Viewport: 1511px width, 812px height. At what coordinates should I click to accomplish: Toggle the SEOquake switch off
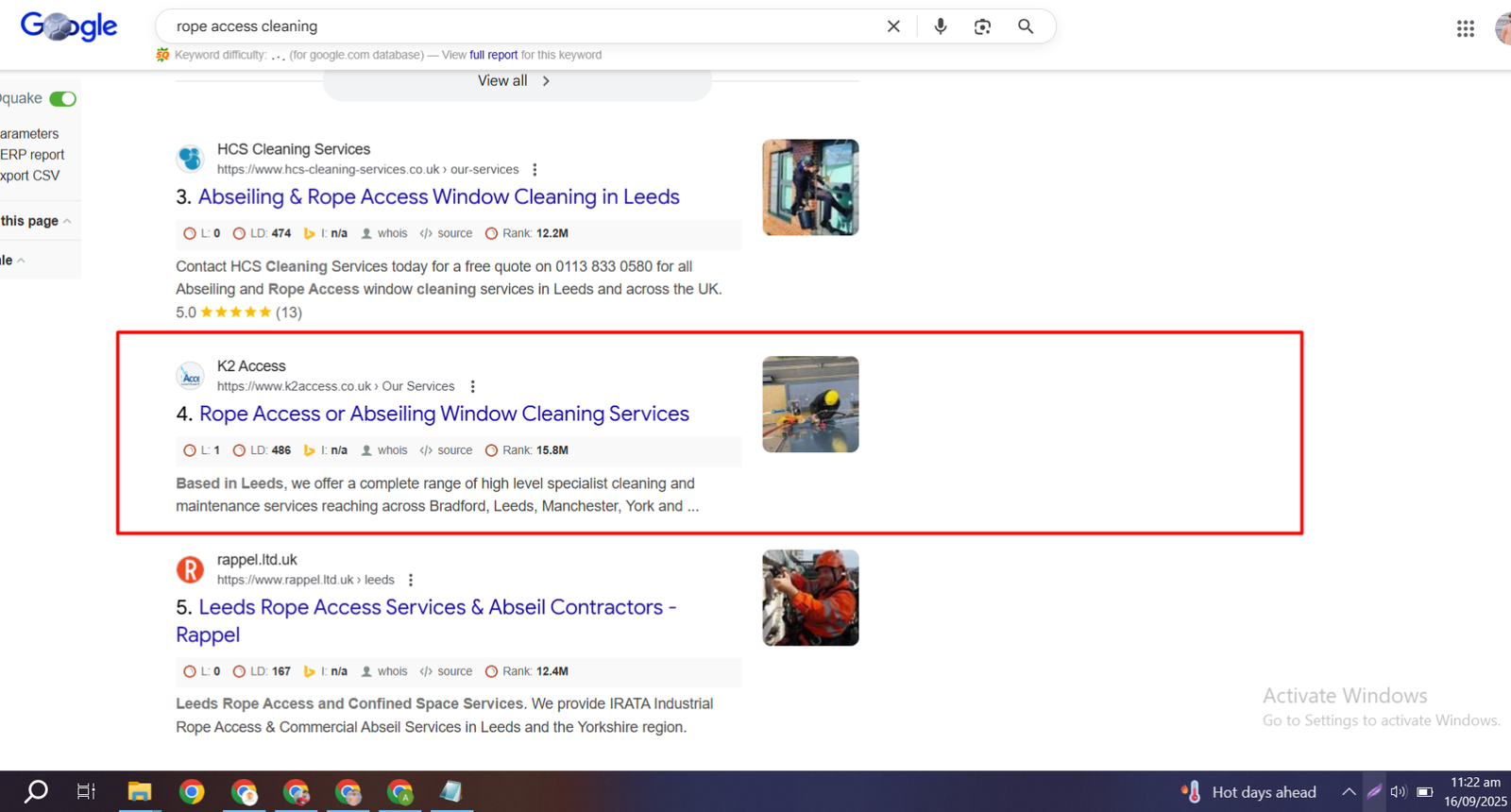62,99
